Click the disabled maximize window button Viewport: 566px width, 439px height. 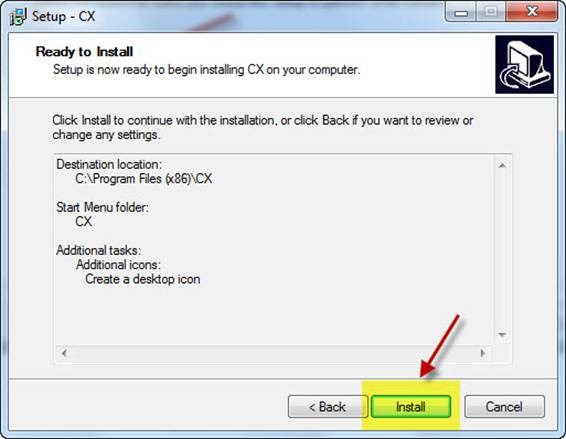(491, 12)
